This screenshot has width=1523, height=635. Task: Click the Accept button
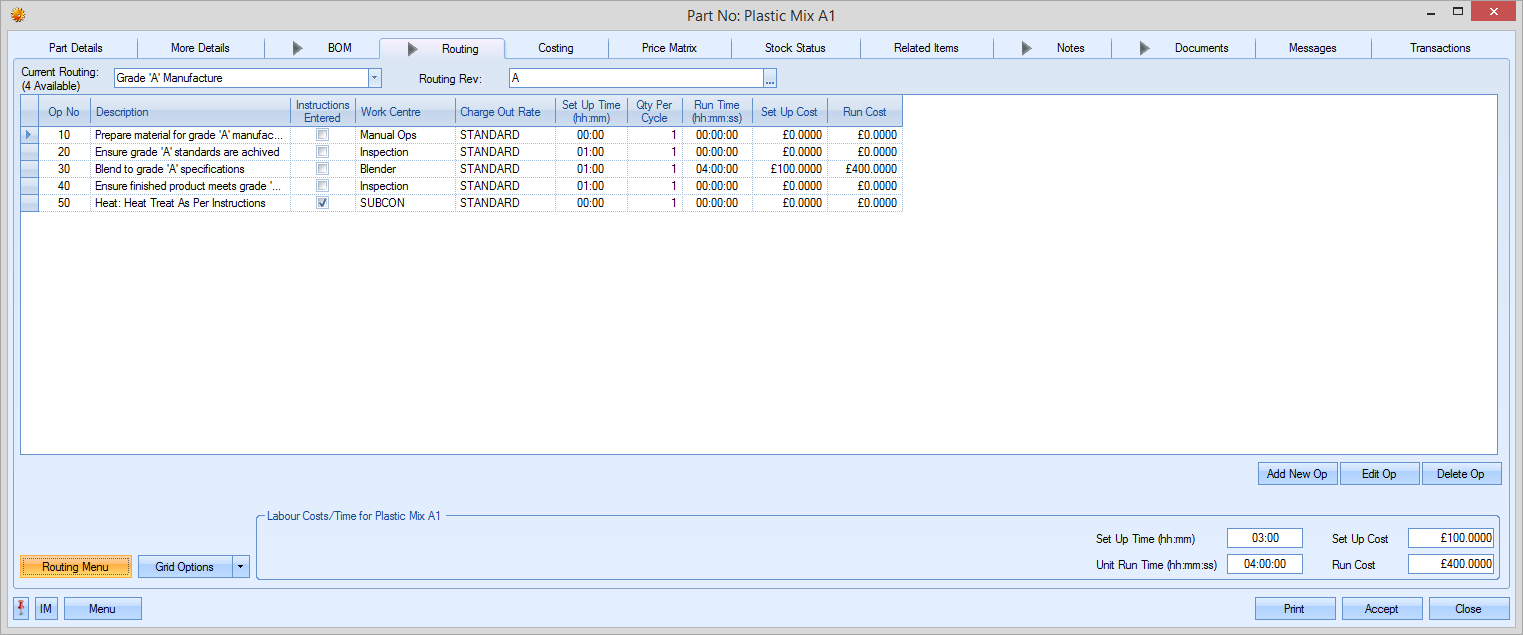click(1381, 609)
